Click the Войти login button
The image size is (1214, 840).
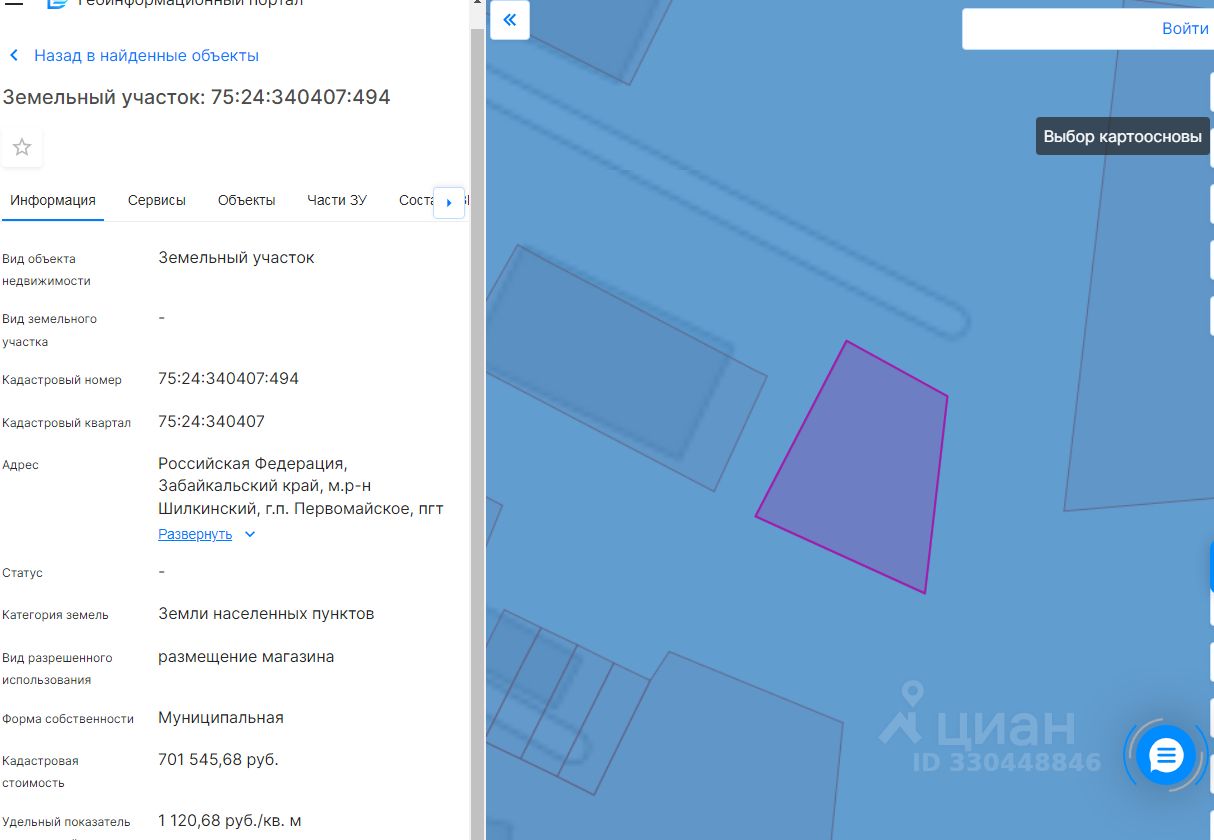pyautogui.click(x=1185, y=28)
